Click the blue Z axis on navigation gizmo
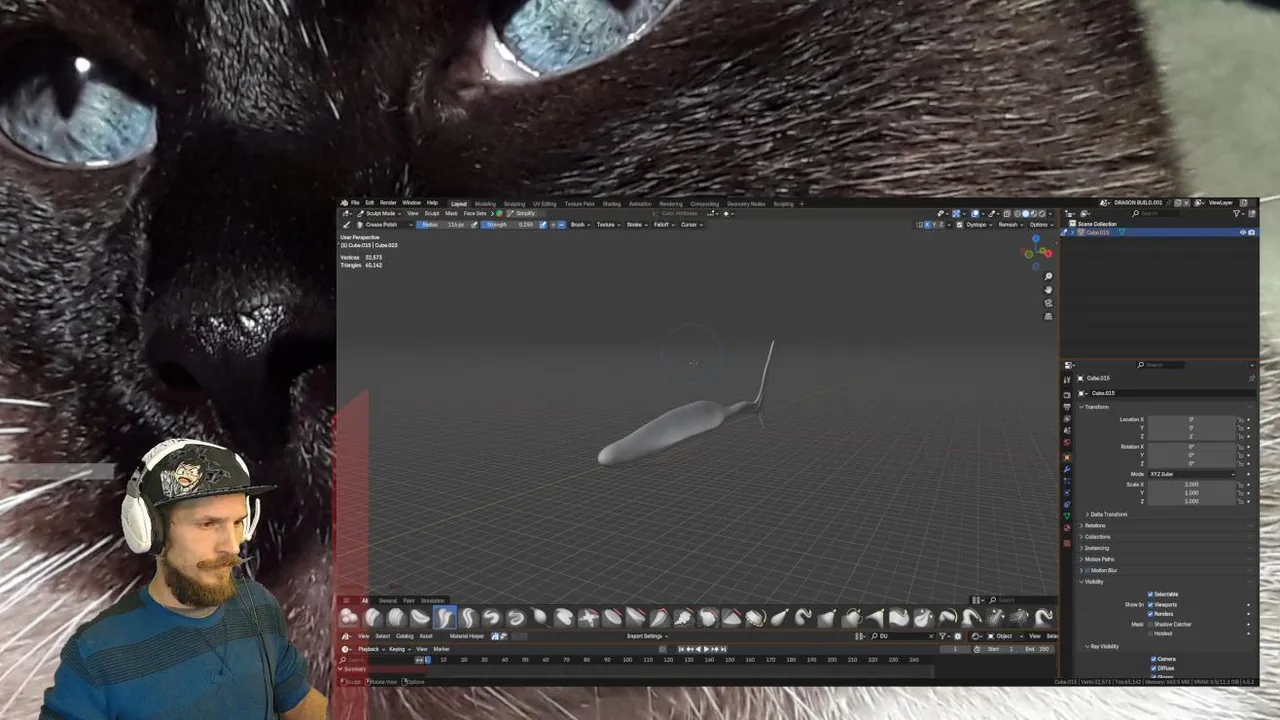 [x=1036, y=238]
